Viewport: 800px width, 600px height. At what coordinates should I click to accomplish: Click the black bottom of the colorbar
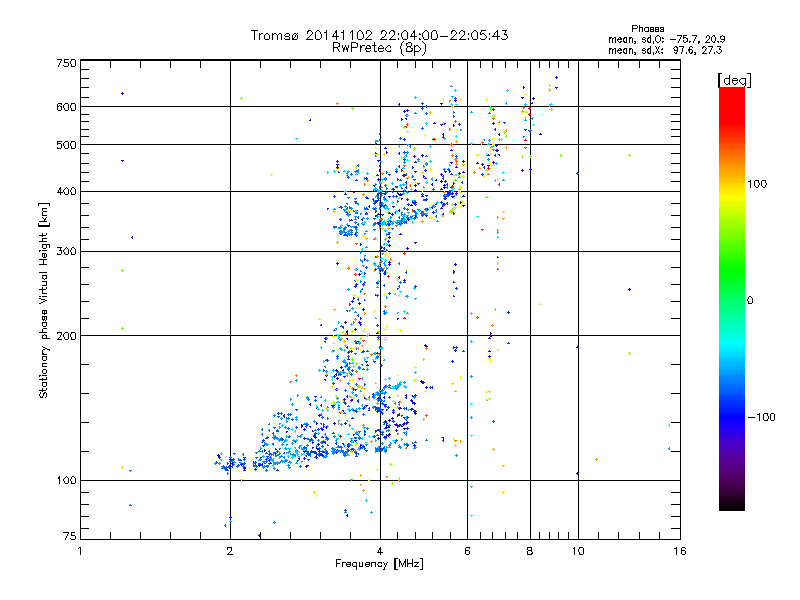[x=732, y=503]
